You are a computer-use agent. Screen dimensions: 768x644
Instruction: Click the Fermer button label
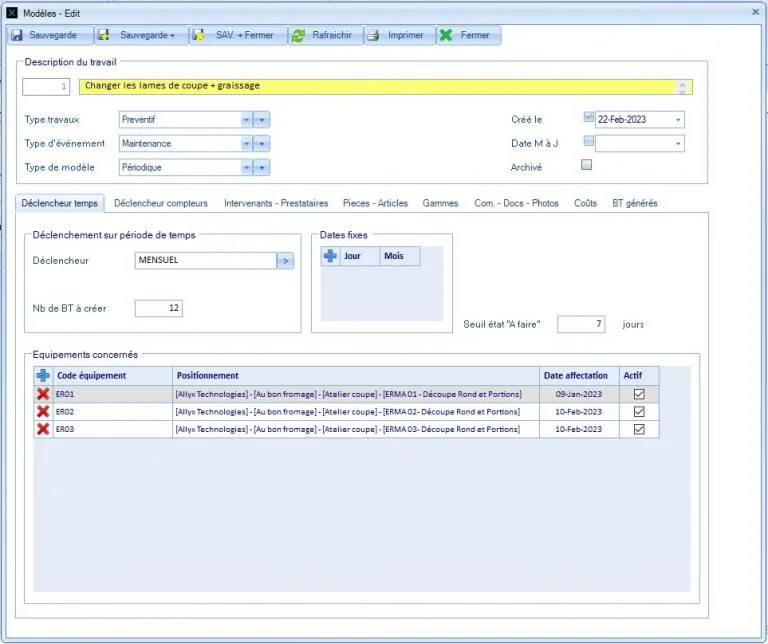click(475, 35)
